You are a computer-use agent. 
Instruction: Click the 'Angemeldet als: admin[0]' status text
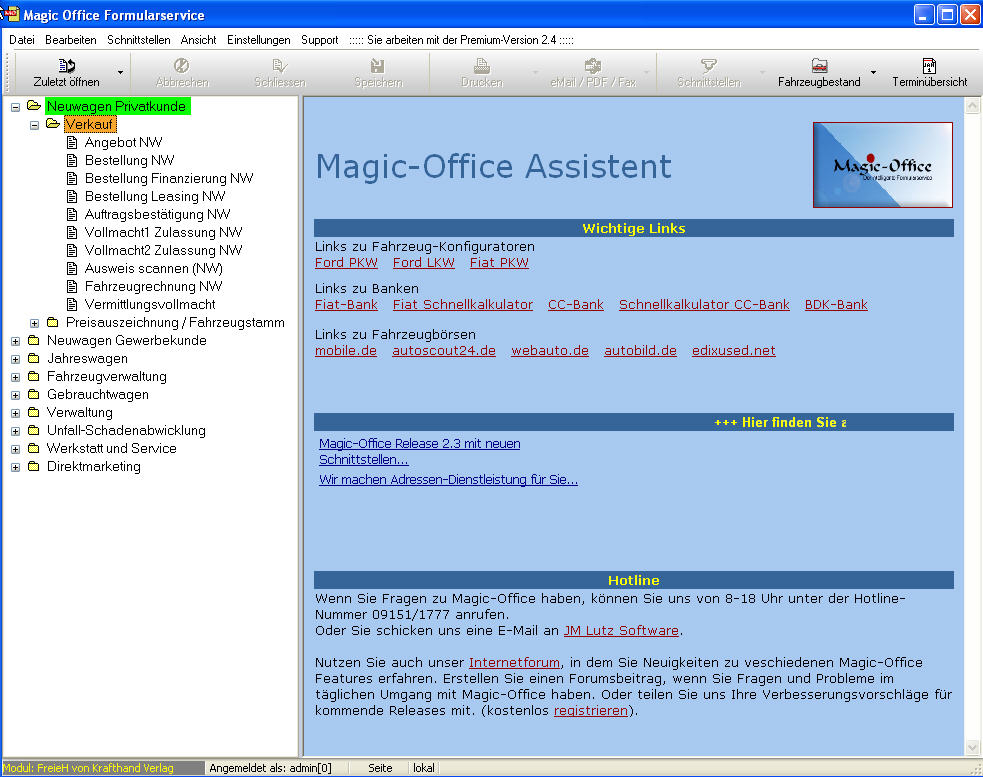click(x=270, y=768)
